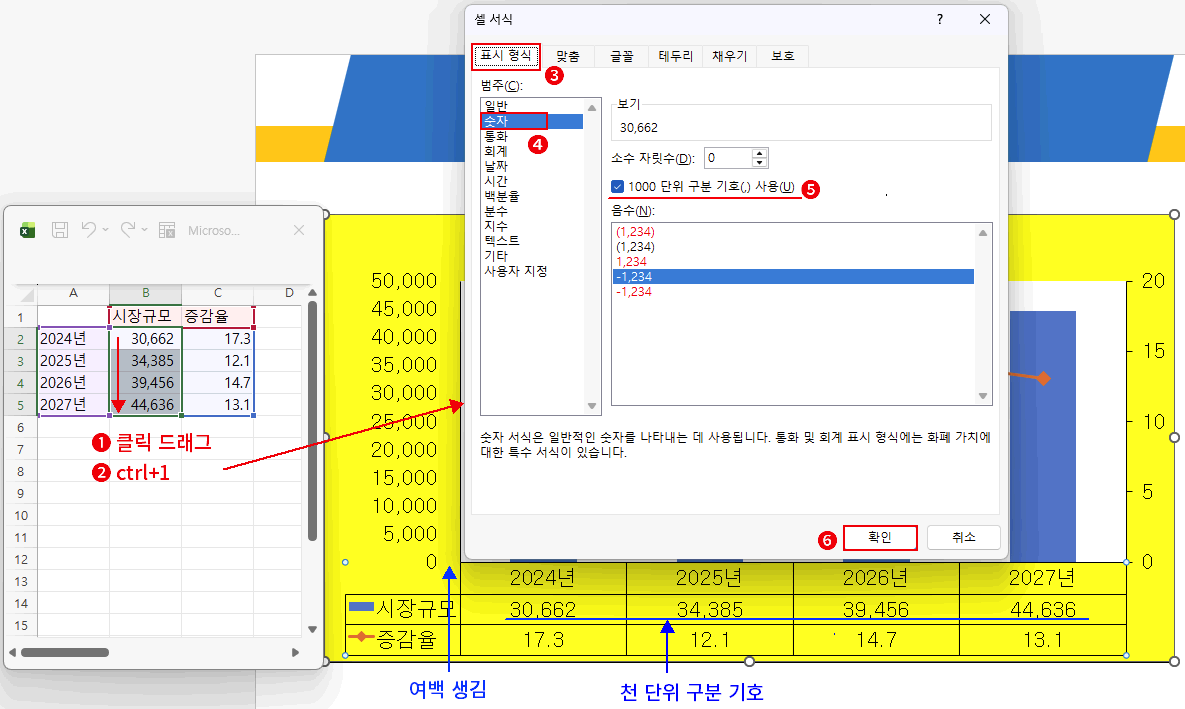Click the Save icon in mini Excel window

tap(60, 230)
